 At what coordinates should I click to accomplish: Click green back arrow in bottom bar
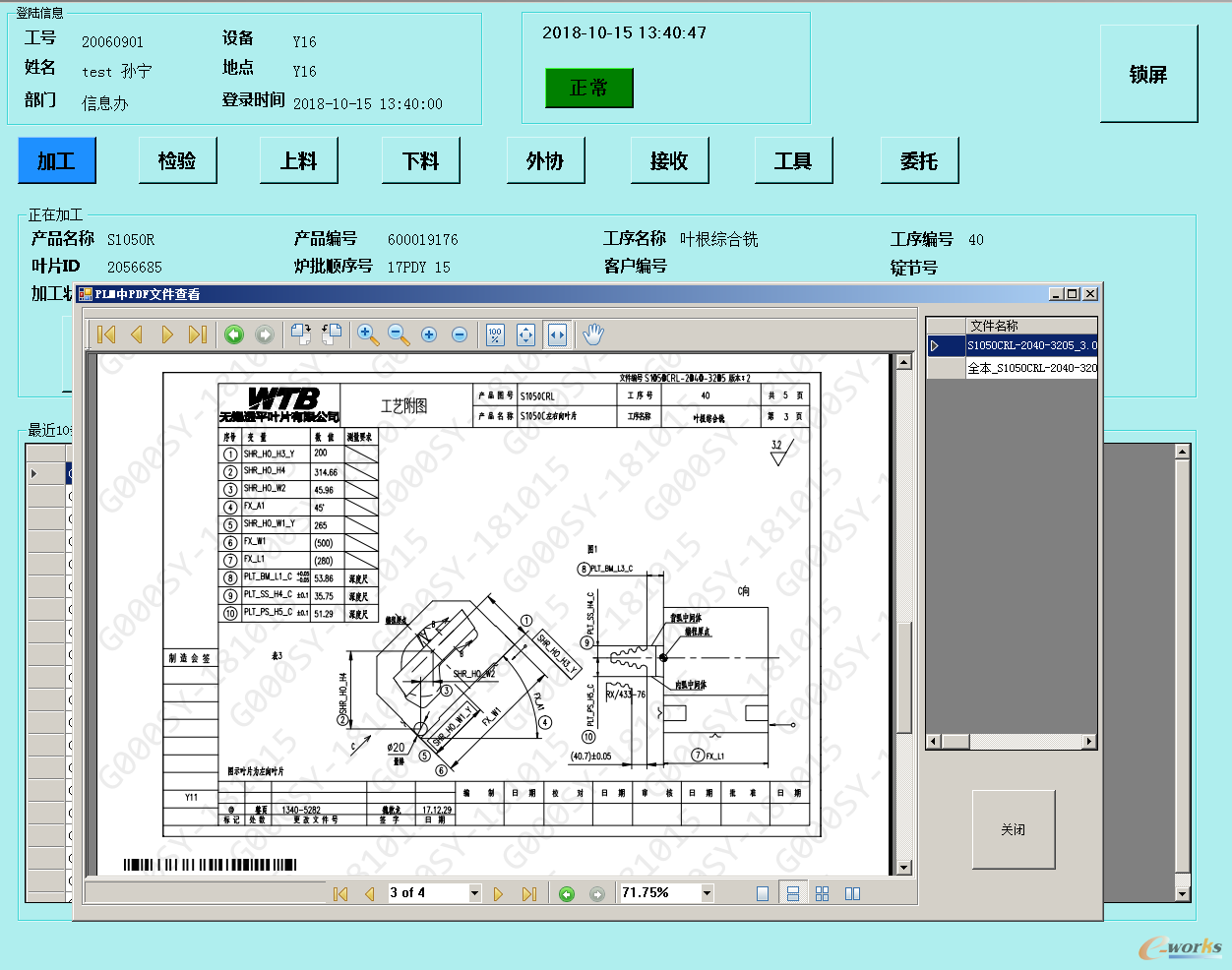pyautogui.click(x=567, y=893)
